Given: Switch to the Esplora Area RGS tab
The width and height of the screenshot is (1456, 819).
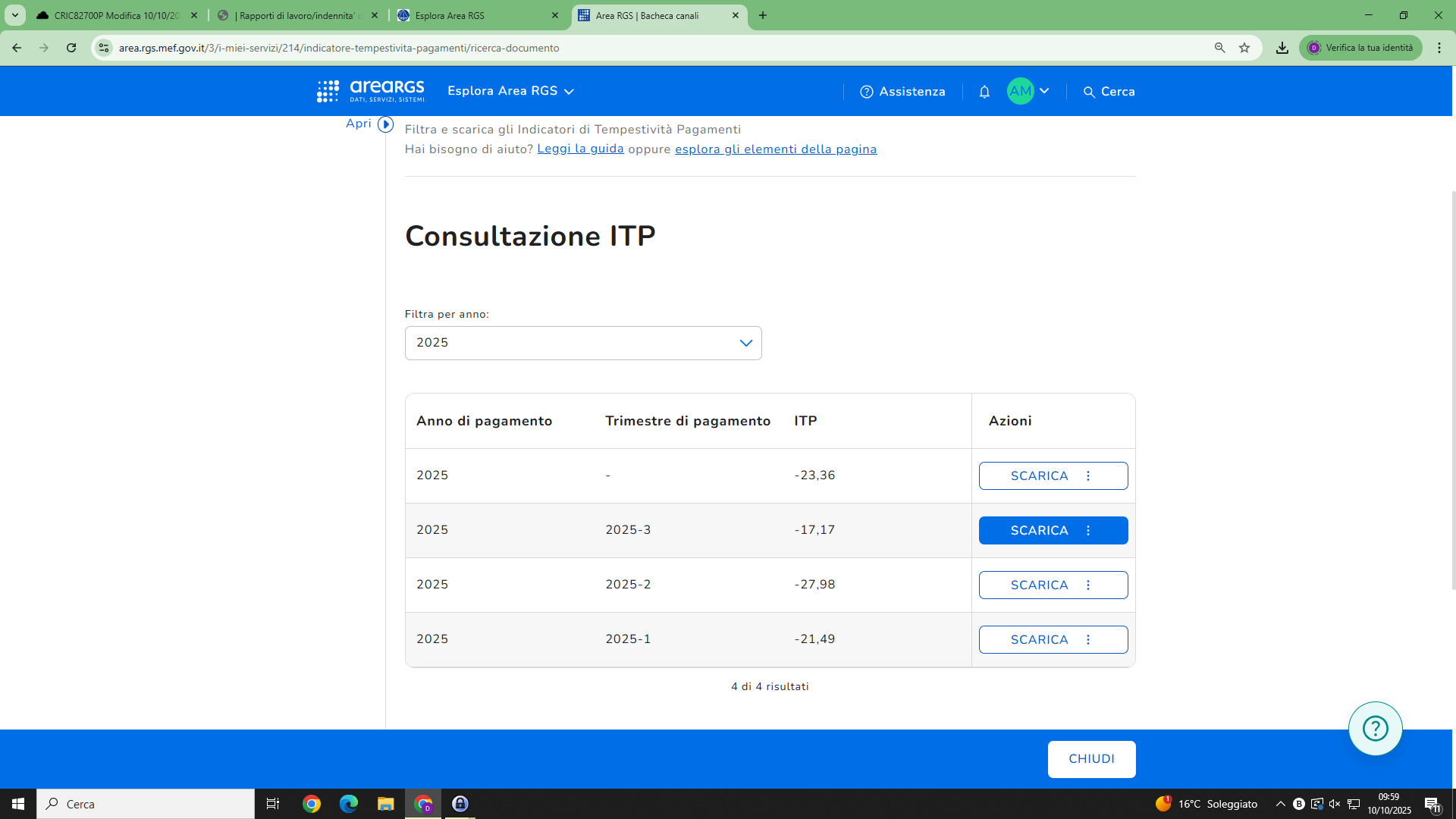Looking at the screenshot, I should [x=478, y=15].
